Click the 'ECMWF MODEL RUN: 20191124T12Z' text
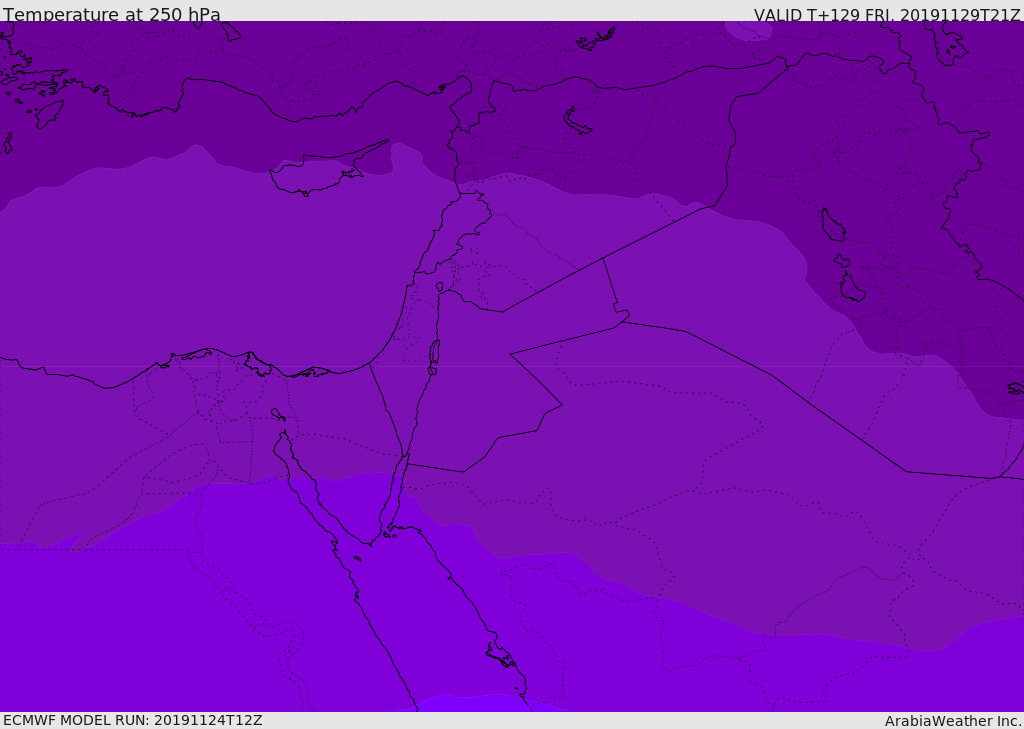 click(x=133, y=721)
